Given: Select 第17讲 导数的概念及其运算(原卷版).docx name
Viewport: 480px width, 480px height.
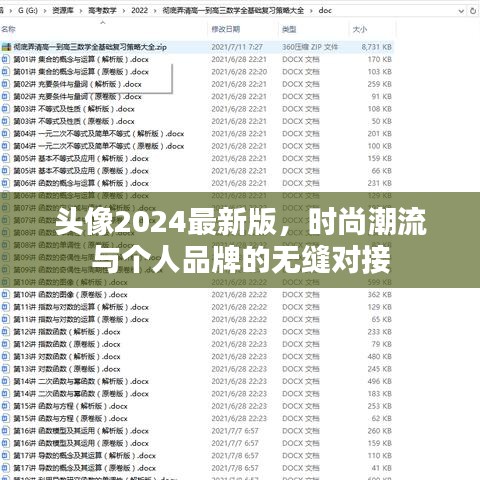Looking at the screenshot, I should pos(85,468).
